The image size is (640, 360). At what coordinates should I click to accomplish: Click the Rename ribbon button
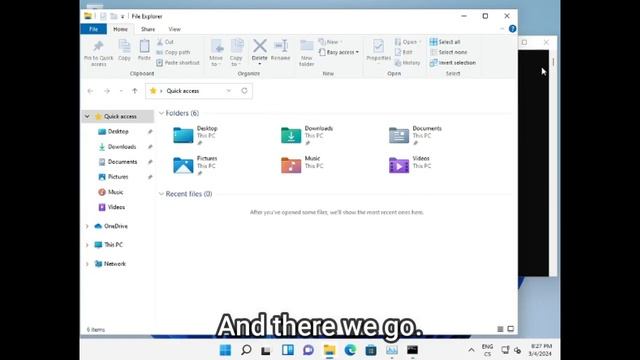click(x=281, y=51)
